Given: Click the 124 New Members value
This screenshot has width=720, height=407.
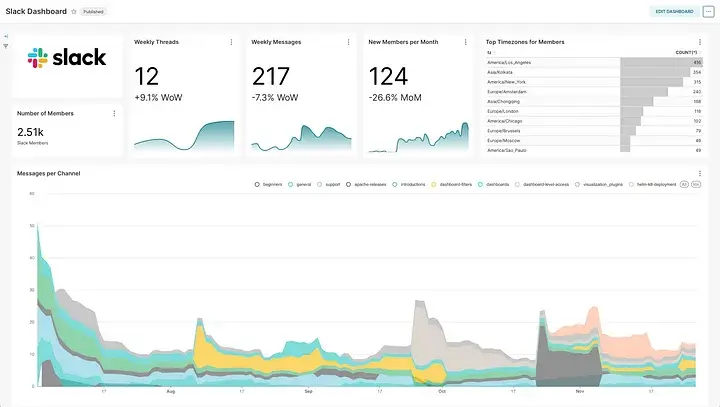Looking at the screenshot, I should click(388, 76).
